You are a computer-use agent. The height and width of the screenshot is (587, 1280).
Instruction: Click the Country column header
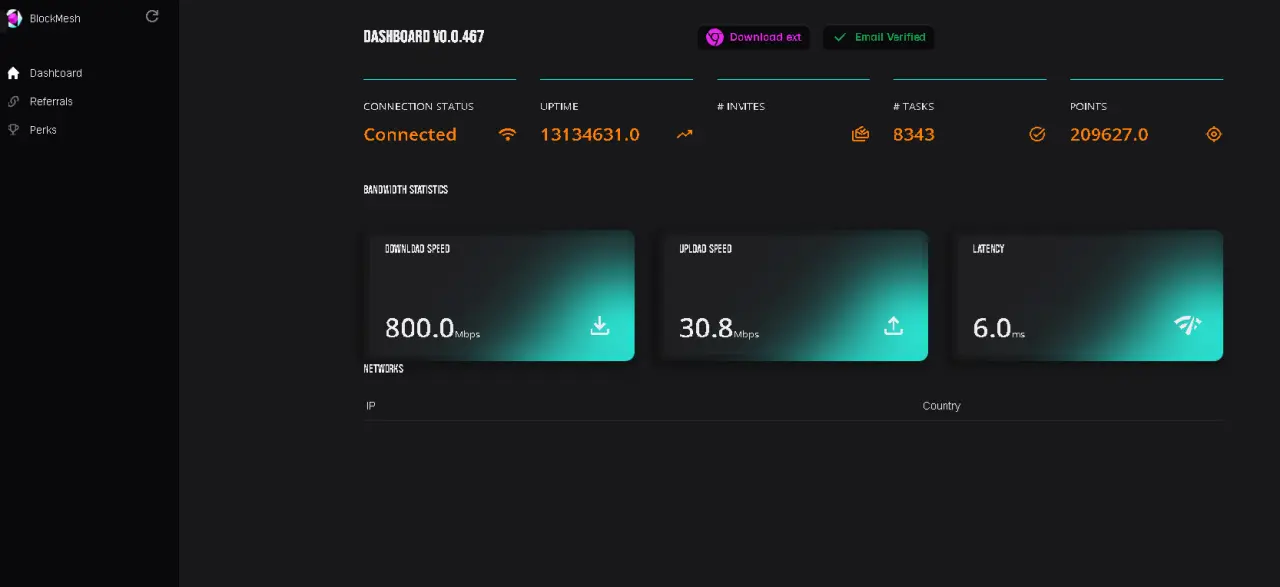click(x=941, y=406)
